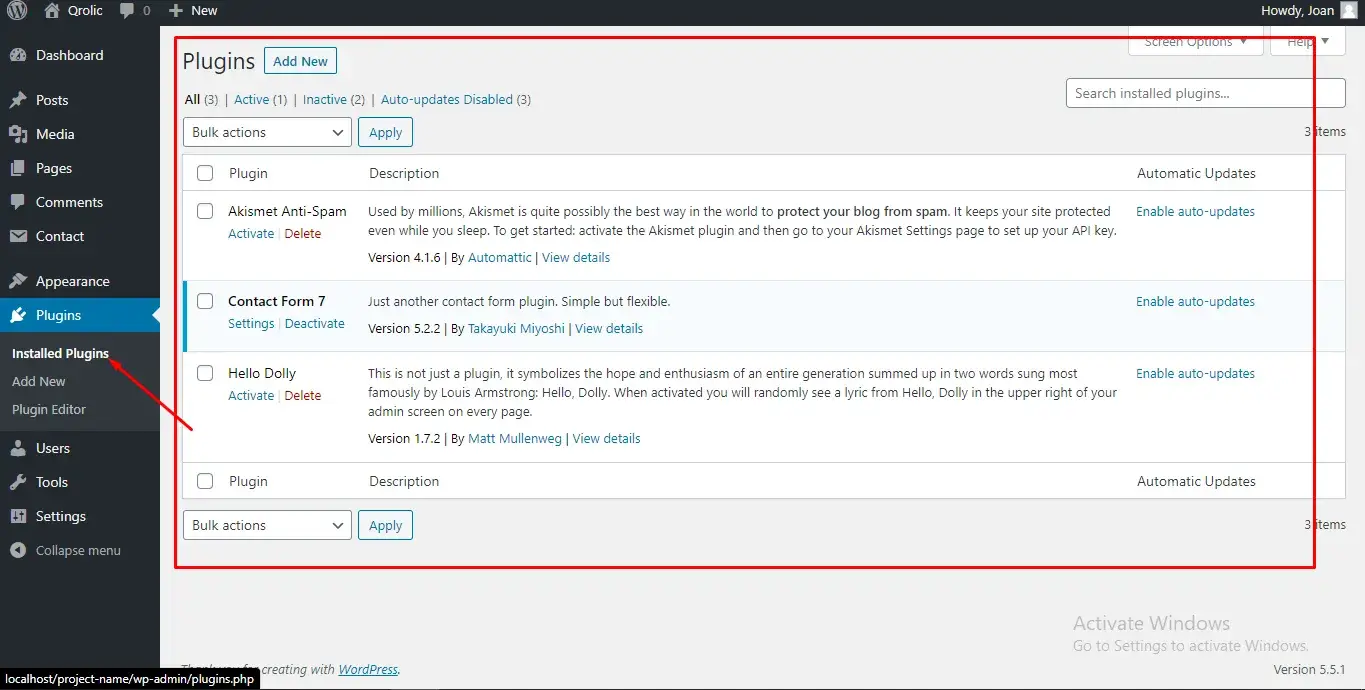Click the Appearance paintbrush icon
Screen dimensions: 1365x690
(18, 281)
